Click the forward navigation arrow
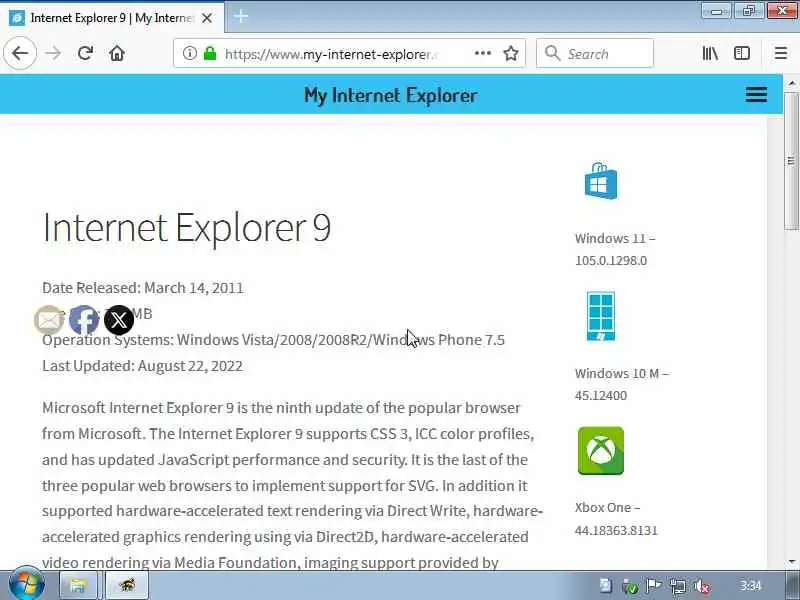 point(53,53)
